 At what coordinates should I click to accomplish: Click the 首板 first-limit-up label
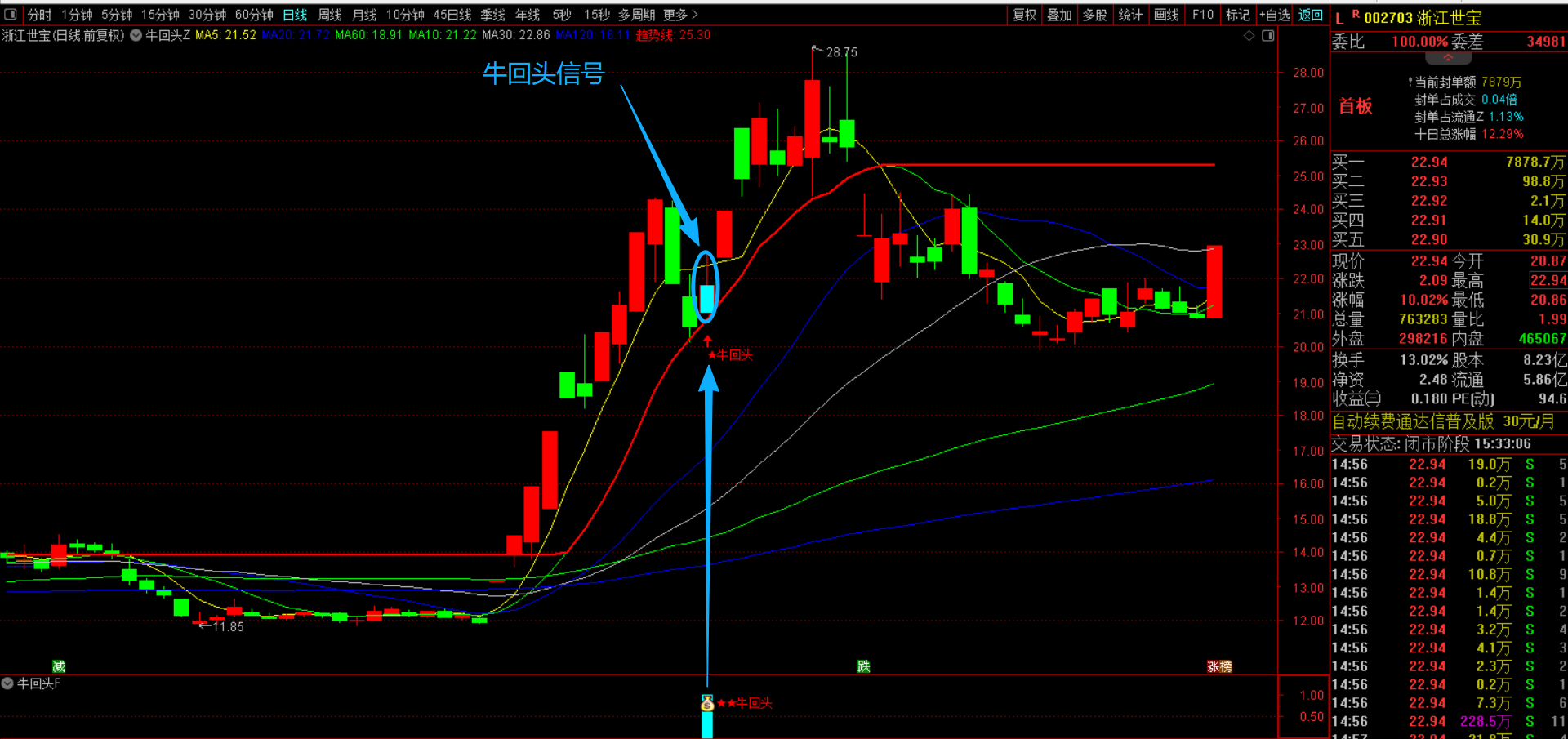pyautogui.click(x=1356, y=106)
